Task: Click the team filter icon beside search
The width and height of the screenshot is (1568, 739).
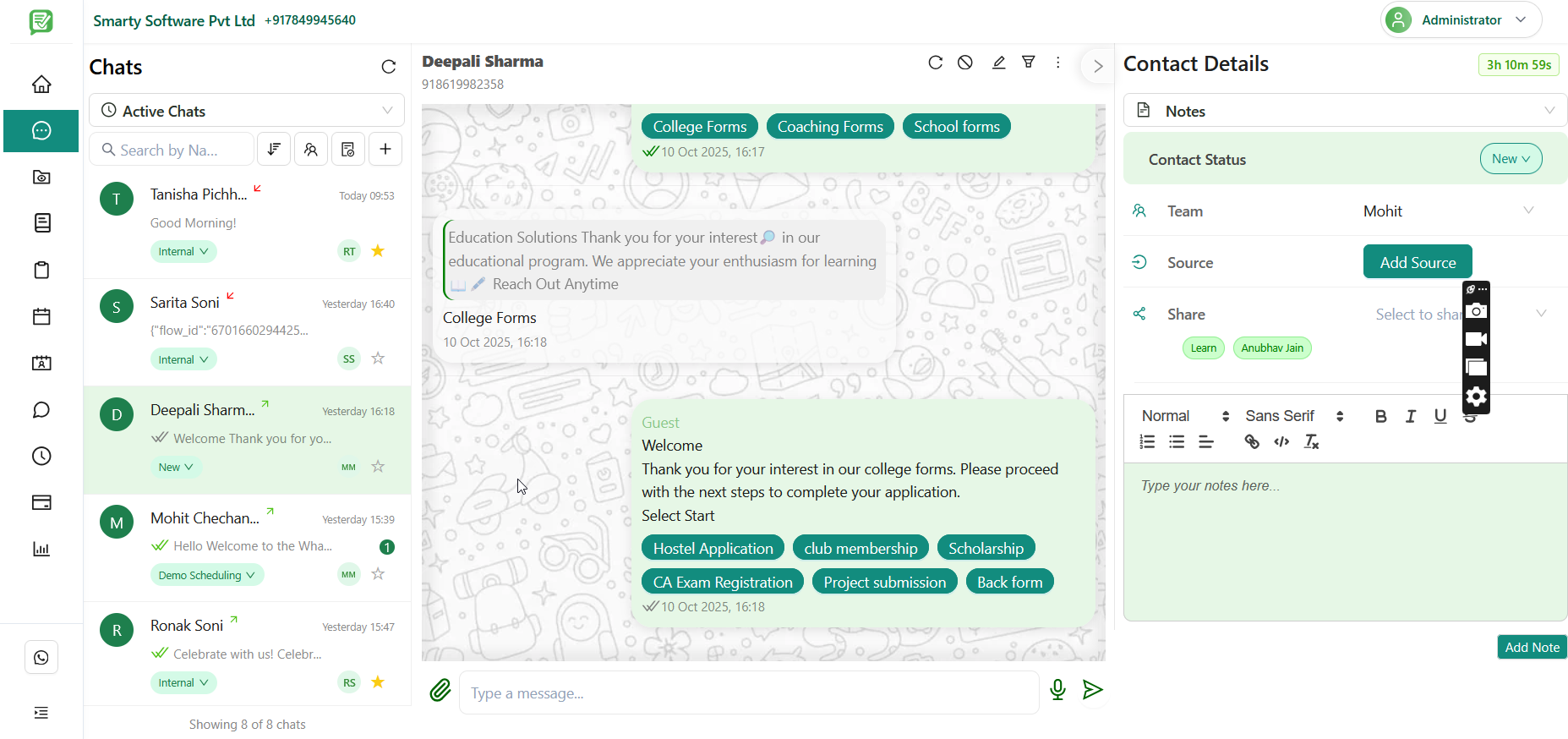Action: (311, 149)
